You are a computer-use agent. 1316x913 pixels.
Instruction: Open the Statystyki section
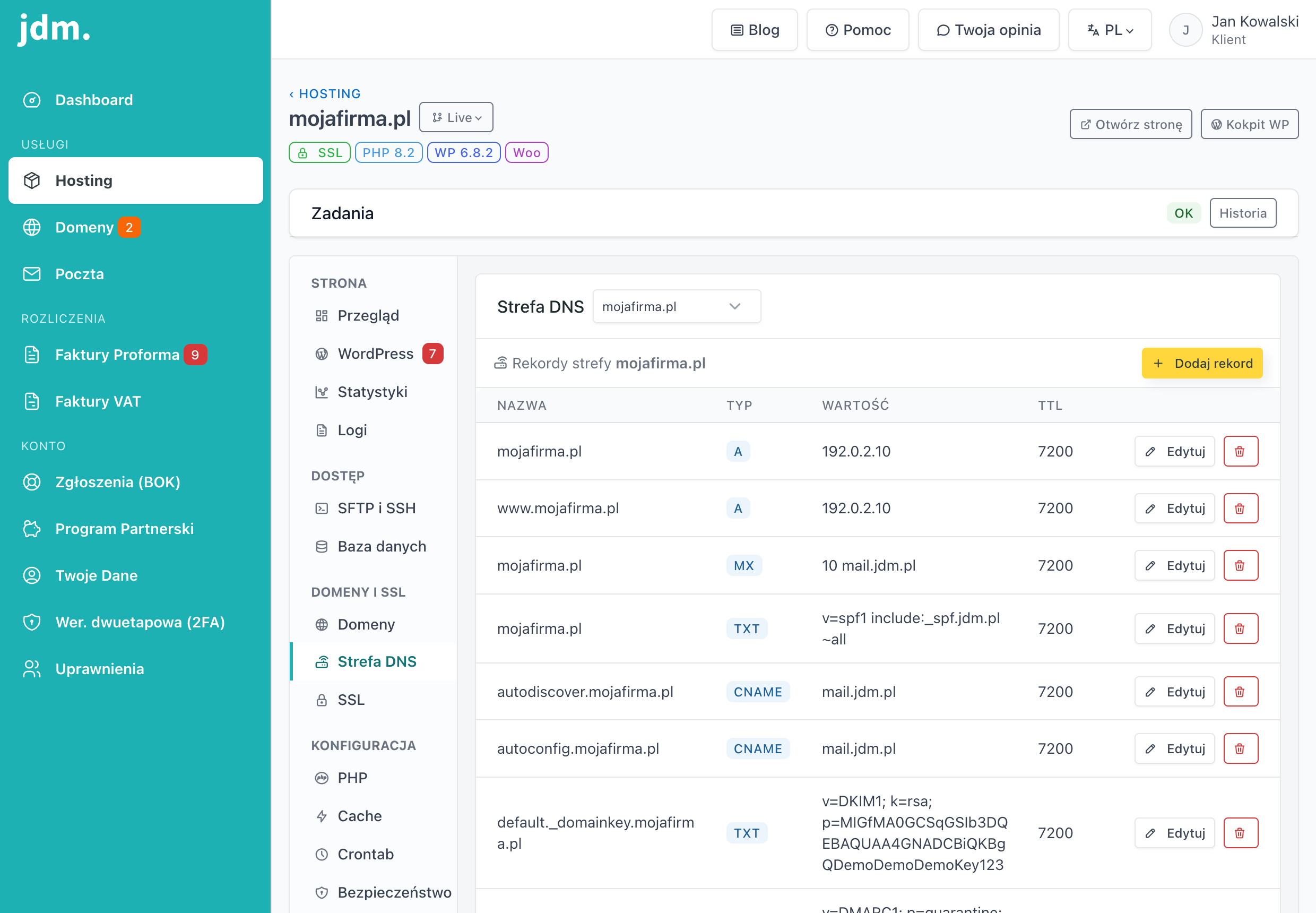[x=374, y=392]
